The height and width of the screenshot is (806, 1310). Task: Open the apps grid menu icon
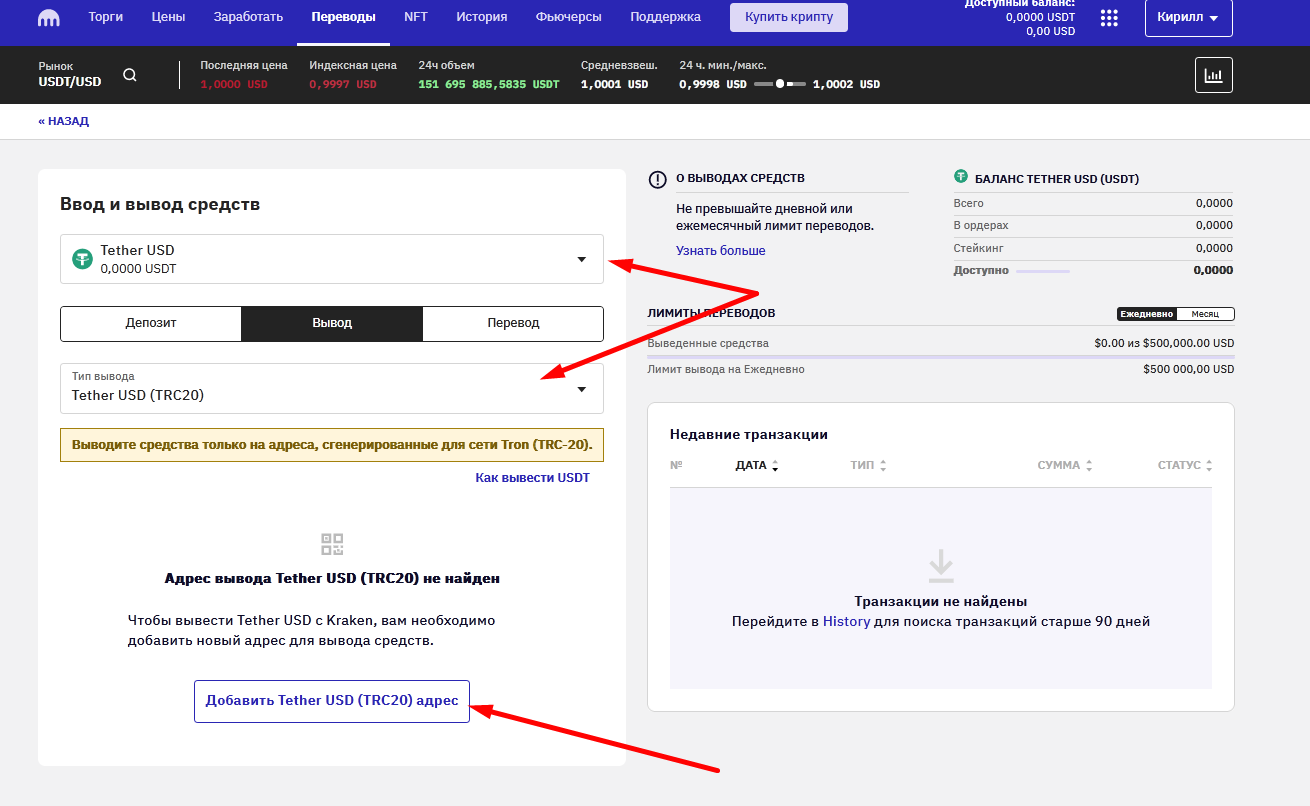coord(1109,18)
